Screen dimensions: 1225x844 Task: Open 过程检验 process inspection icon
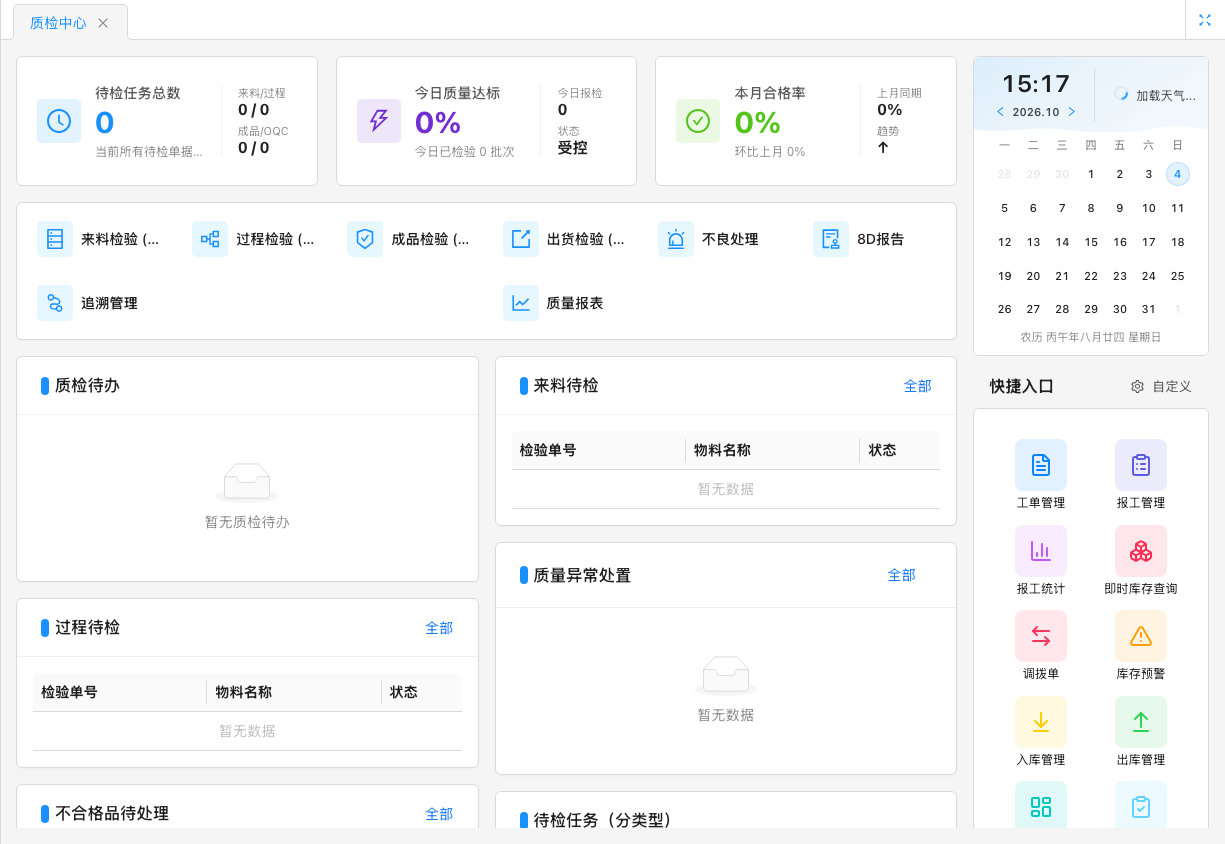(x=210, y=240)
